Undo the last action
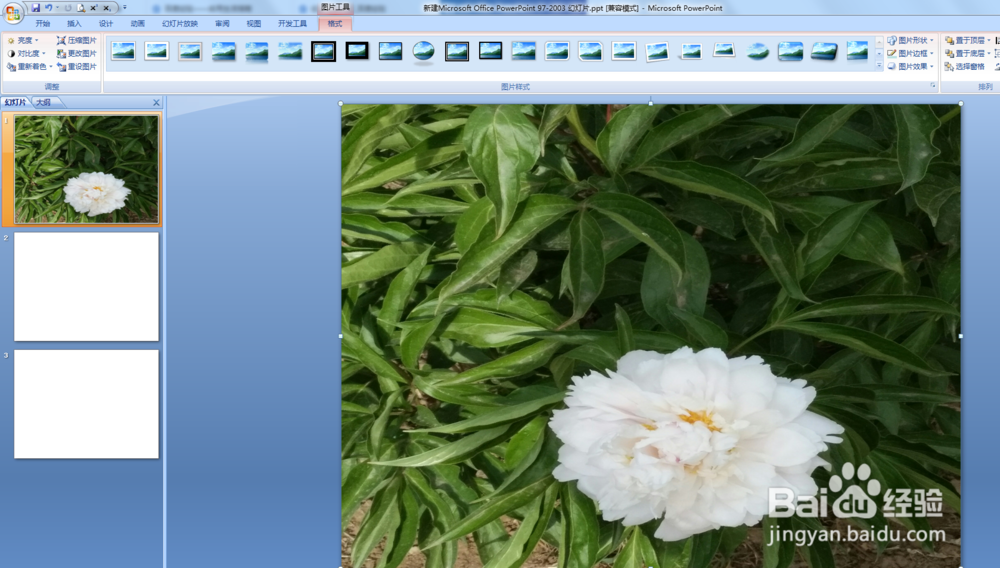Viewport: 1000px width, 568px height. 48,8
